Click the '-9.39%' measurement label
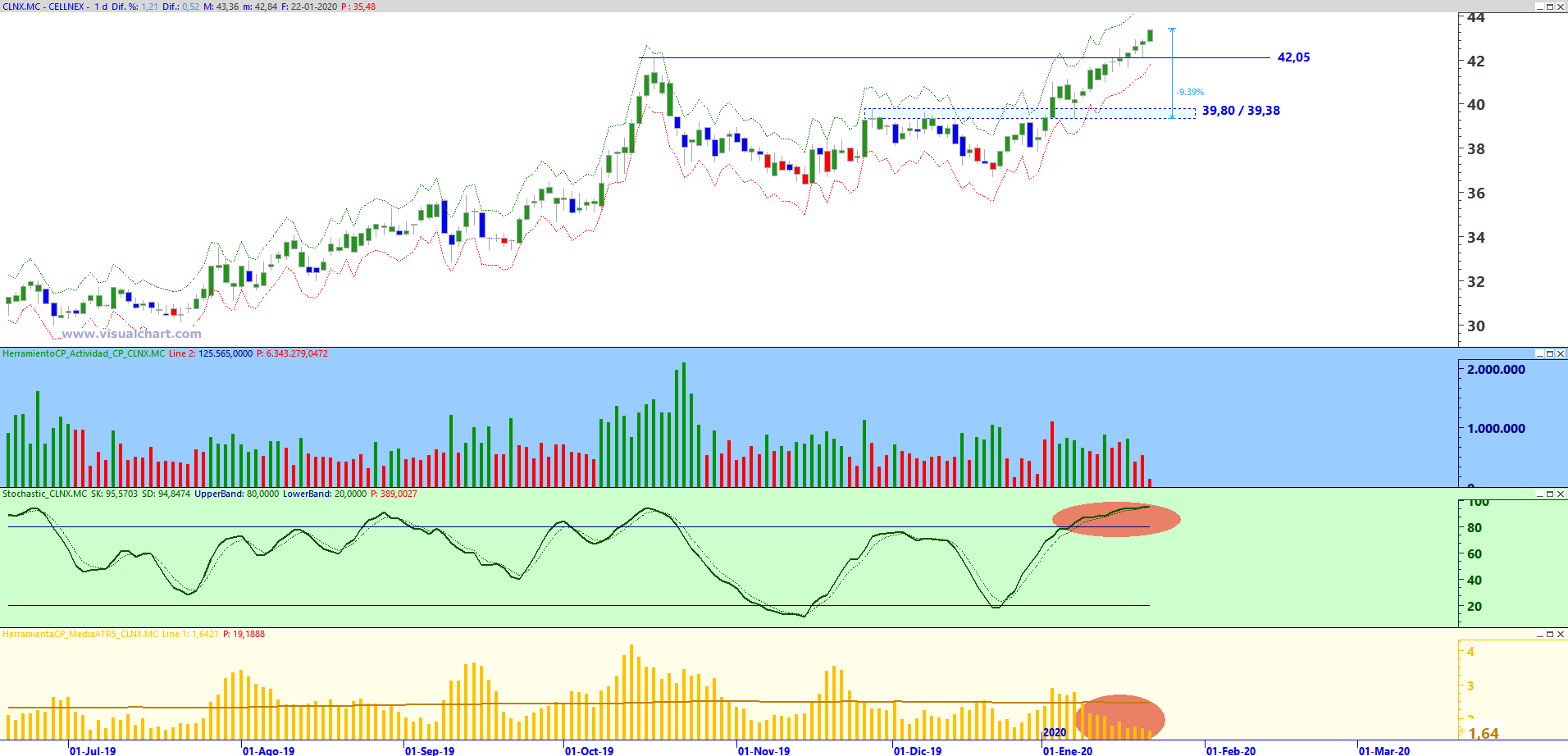1568x756 pixels. [x=1190, y=92]
